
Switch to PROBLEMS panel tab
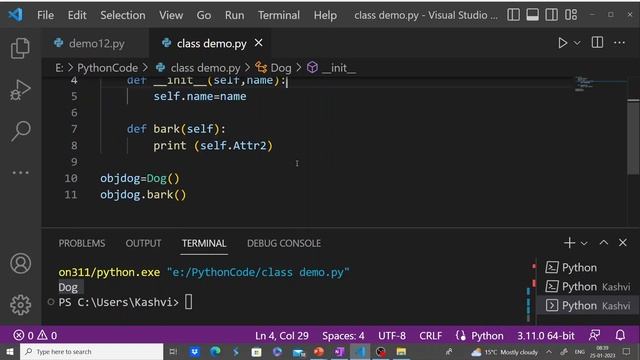click(x=82, y=243)
